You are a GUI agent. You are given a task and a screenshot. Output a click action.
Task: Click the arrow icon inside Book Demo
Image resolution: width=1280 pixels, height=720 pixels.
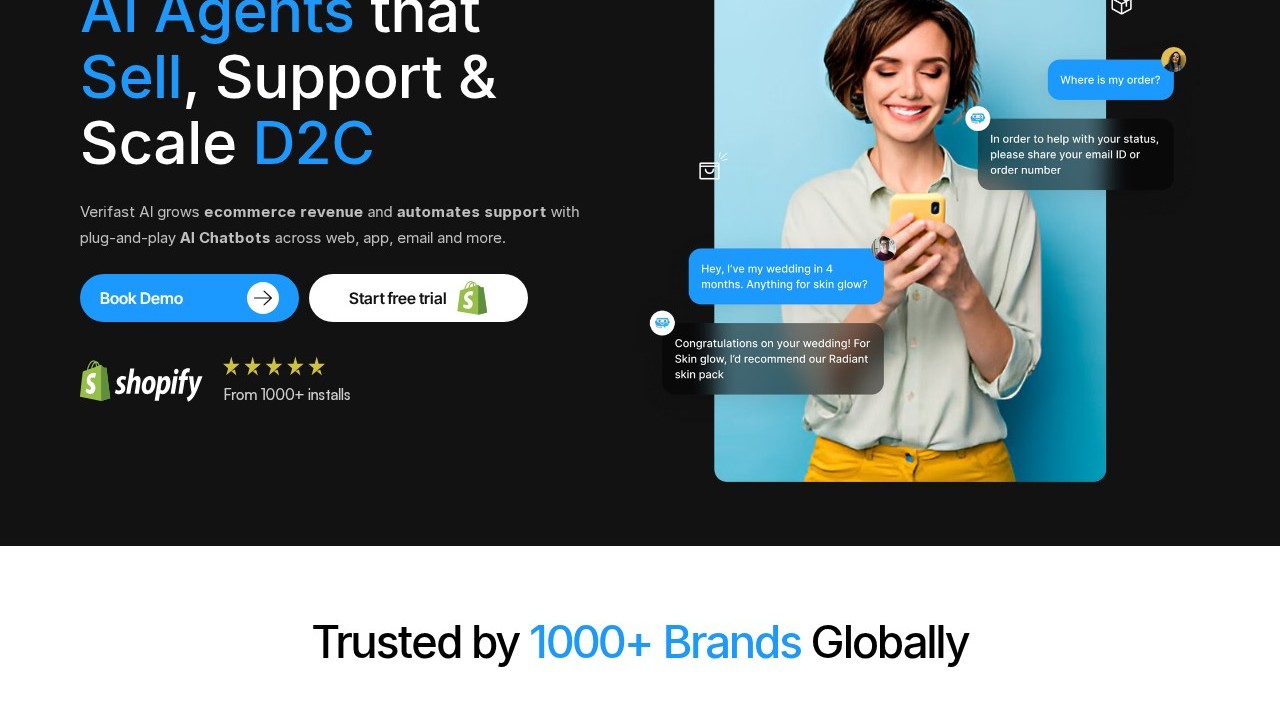[263, 298]
